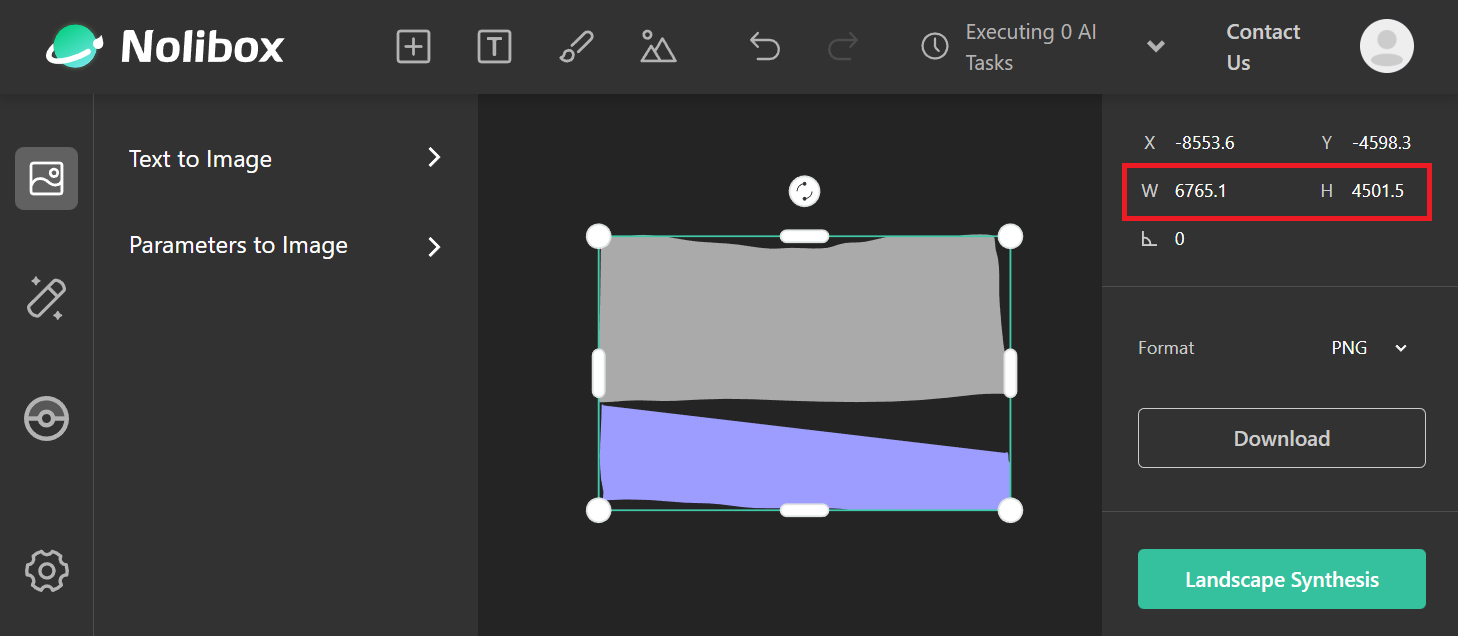
Task: Edit the X position field
Action: pyautogui.click(x=1205, y=143)
